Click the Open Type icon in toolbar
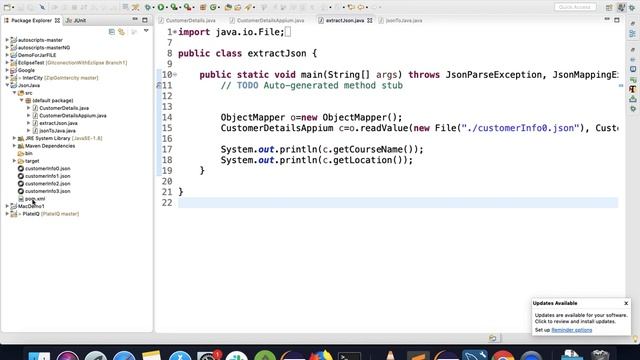 pos(228,7)
